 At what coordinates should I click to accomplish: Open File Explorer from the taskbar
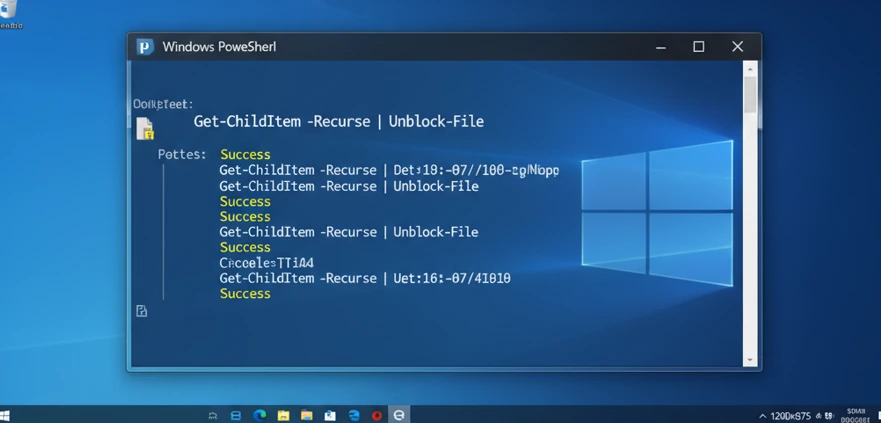point(283,416)
